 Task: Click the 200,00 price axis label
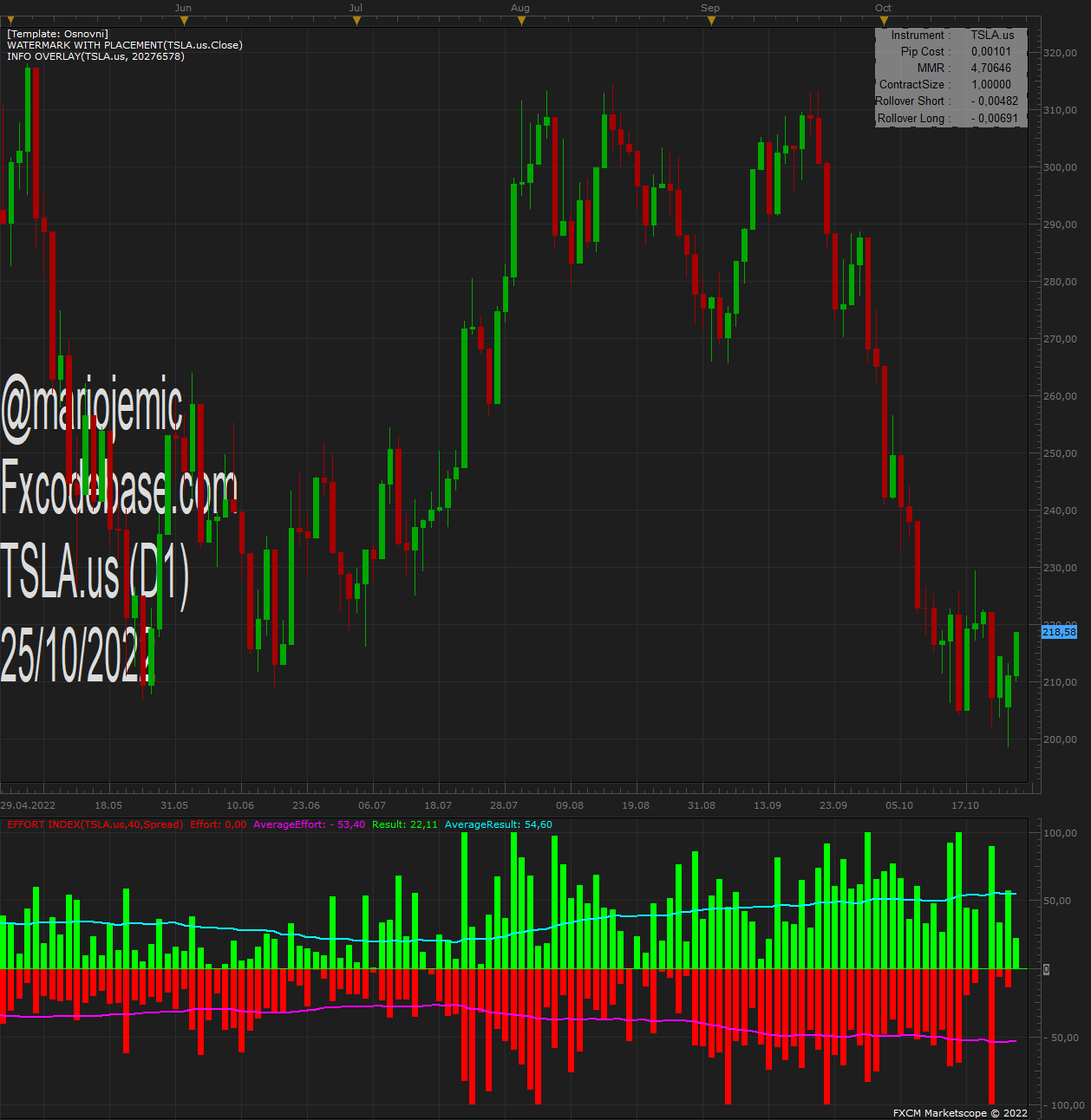click(x=1060, y=739)
